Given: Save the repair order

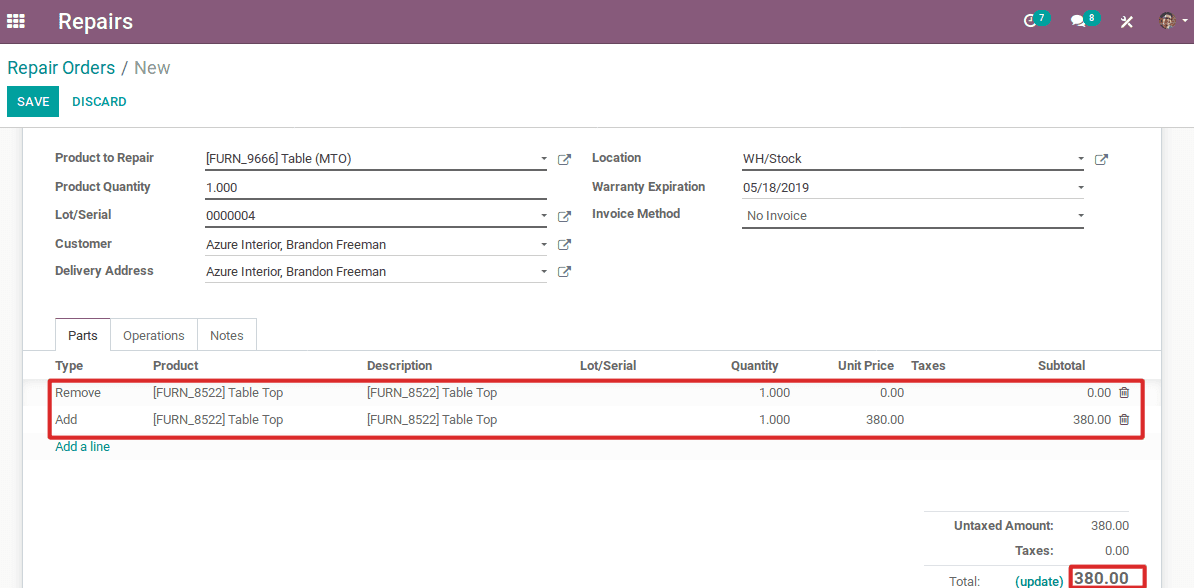Looking at the screenshot, I should (x=33, y=102).
